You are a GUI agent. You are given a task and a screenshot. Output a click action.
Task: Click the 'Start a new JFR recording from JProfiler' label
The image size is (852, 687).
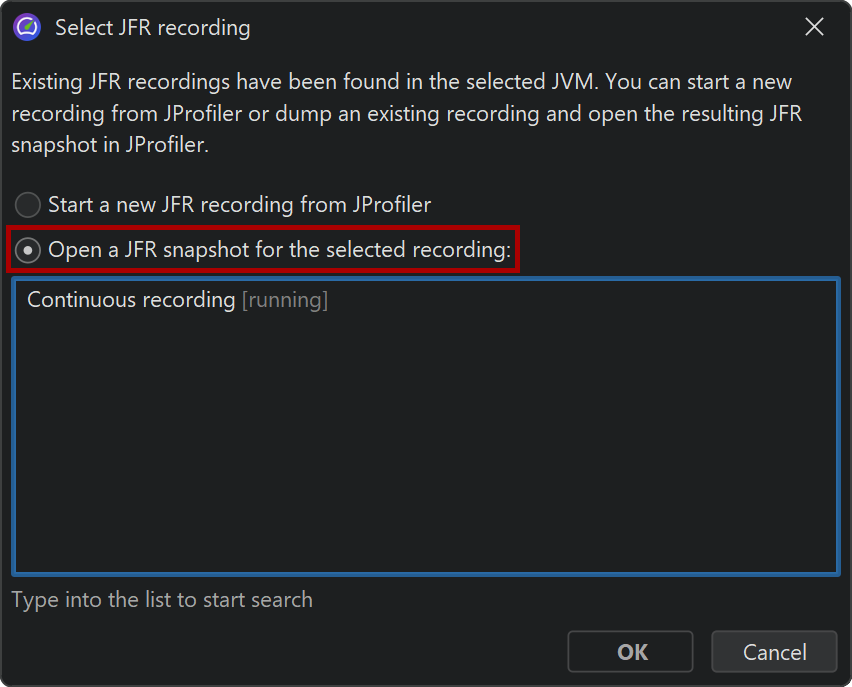point(239,205)
